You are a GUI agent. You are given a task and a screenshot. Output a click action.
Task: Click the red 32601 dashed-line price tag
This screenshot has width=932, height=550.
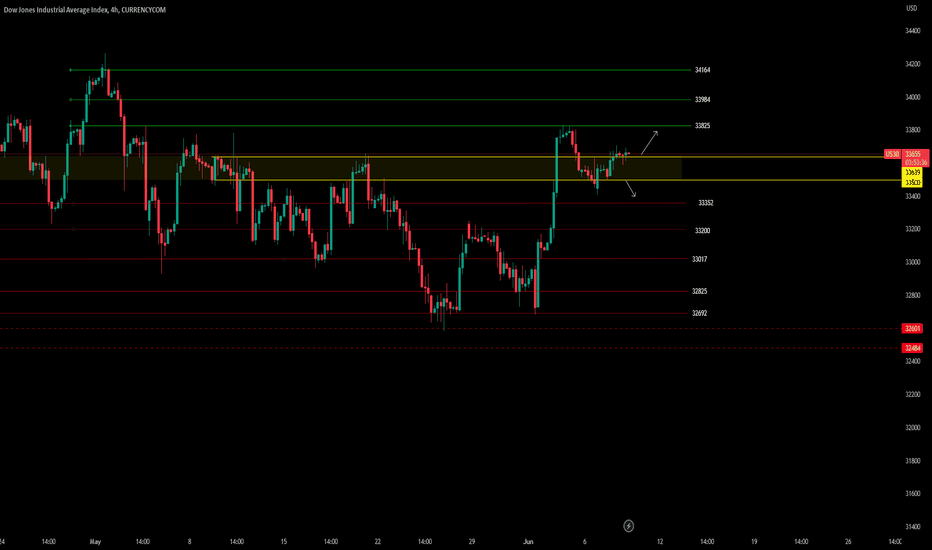point(912,328)
